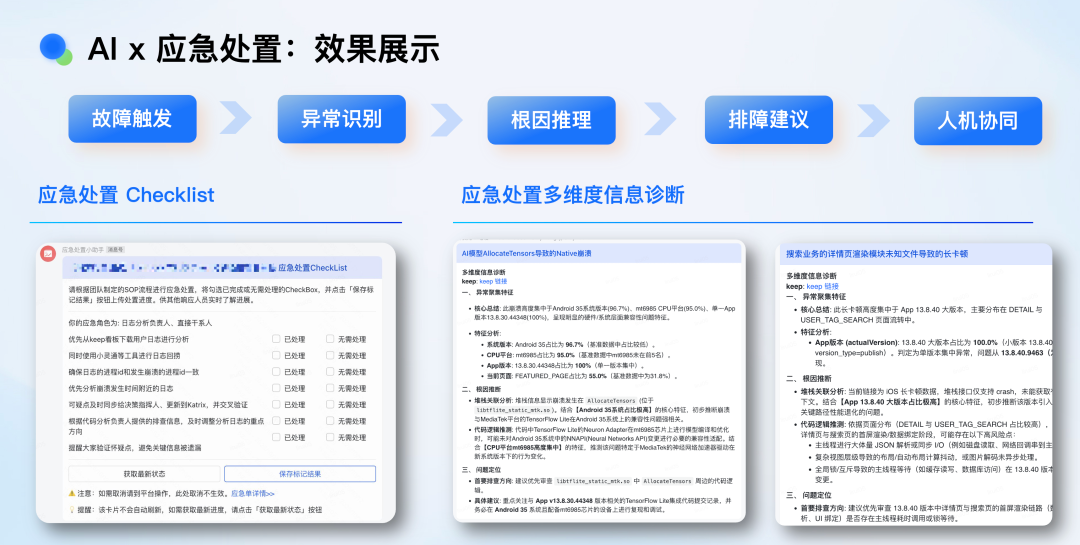
Task: Click the arrow between 故障触发 and 异常识别
Action: pyautogui.click(x=235, y=117)
